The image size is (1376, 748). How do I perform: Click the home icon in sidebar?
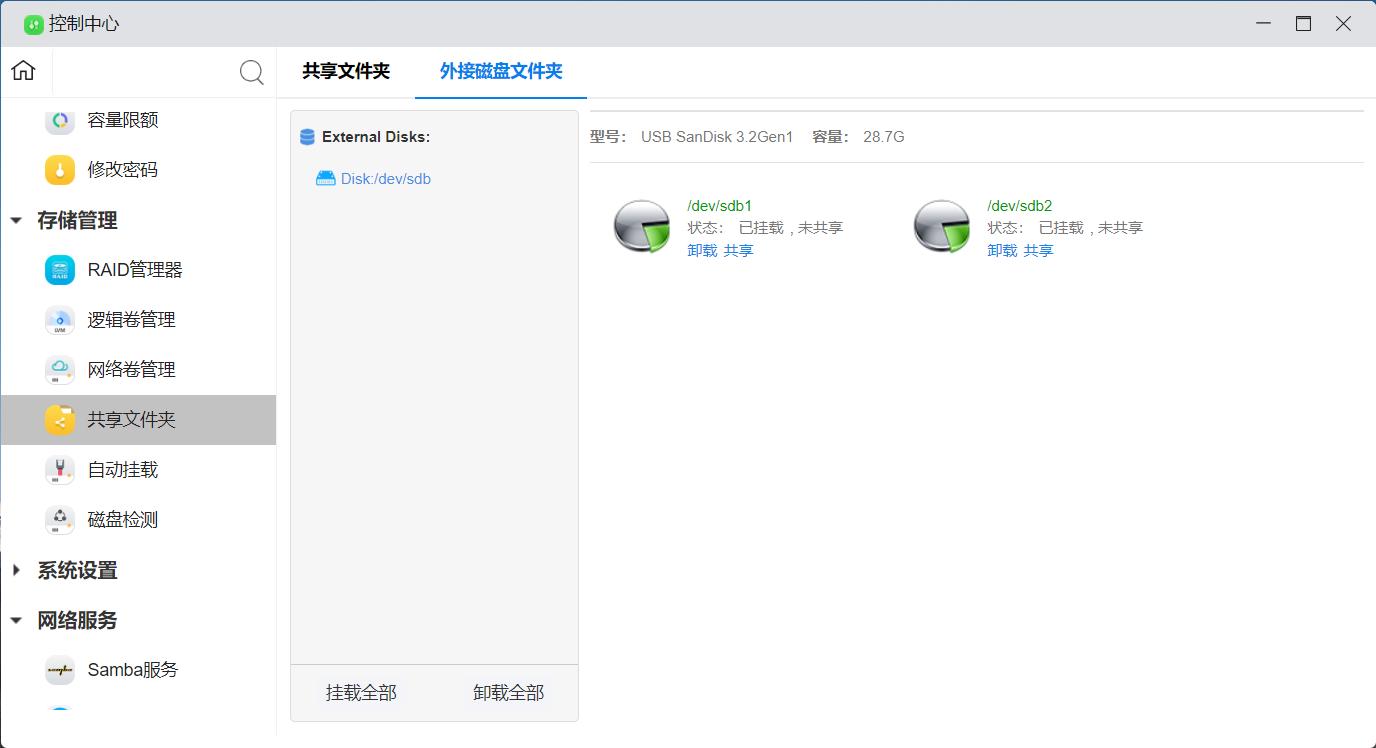[x=23, y=71]
